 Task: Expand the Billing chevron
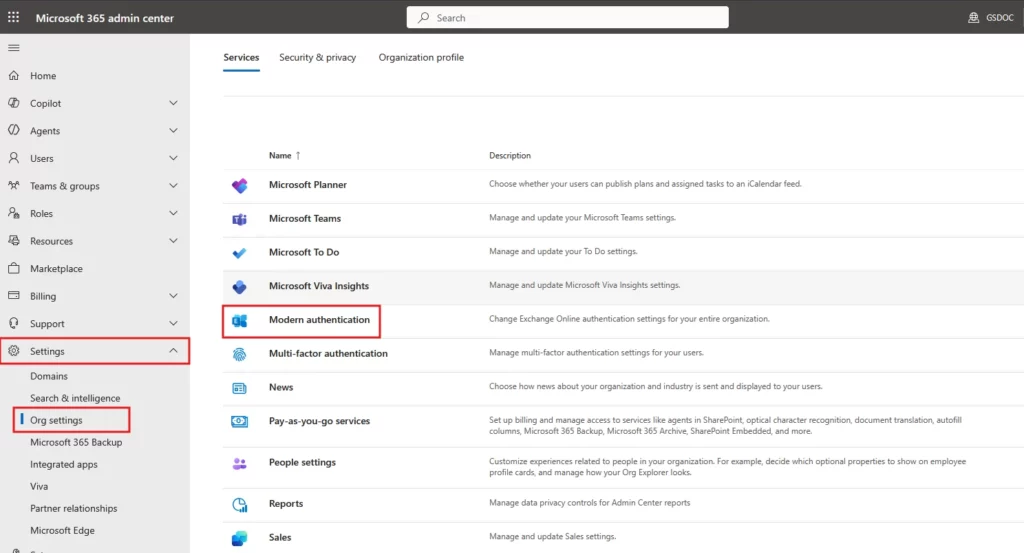[173, 296]
